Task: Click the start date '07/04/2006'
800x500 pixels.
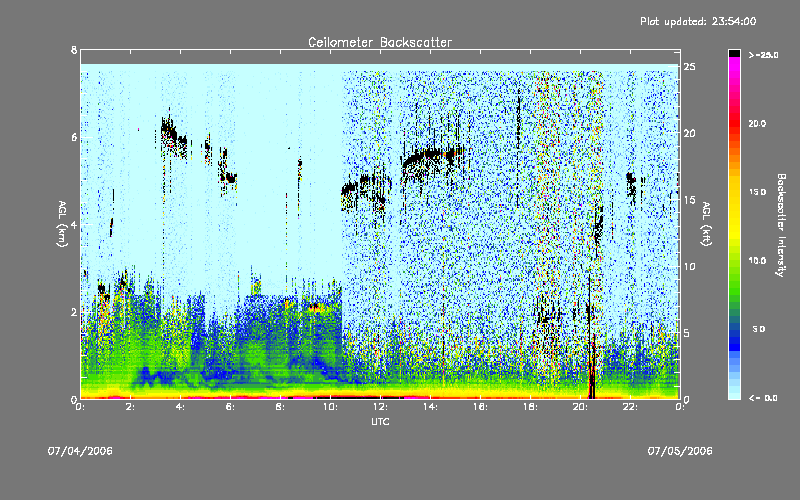Action: tap(80, 451)
